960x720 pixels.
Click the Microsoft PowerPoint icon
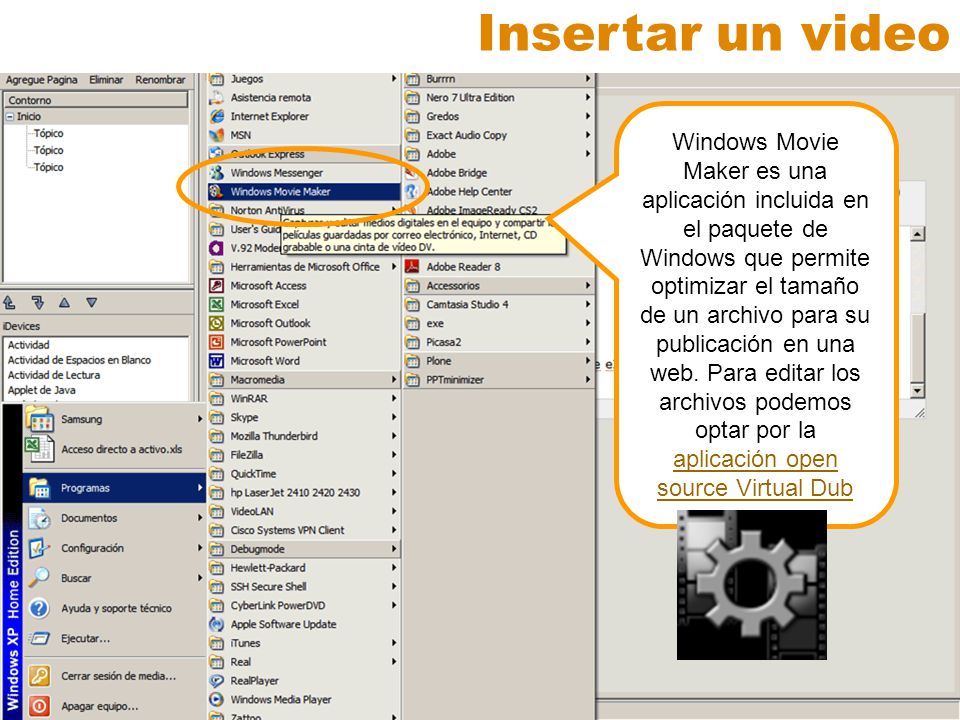216,342
